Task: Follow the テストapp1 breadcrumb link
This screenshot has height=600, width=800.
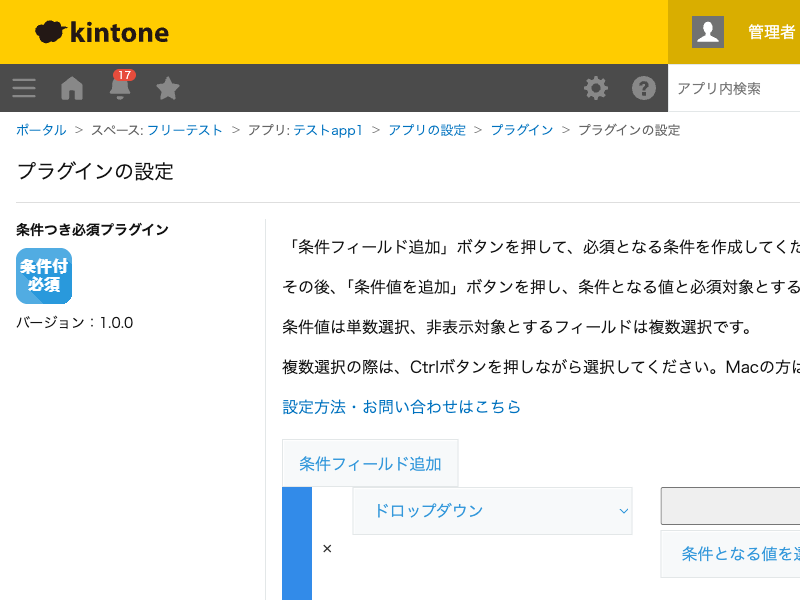Action: (x=328, y=130)
